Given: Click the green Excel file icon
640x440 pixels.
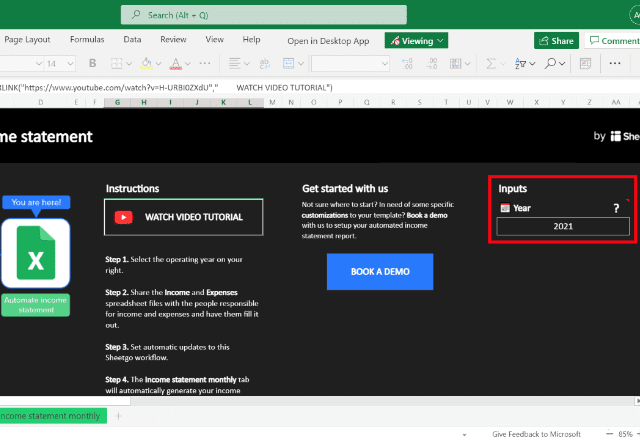Looking at the screenshot, I should tap(36, 253).
